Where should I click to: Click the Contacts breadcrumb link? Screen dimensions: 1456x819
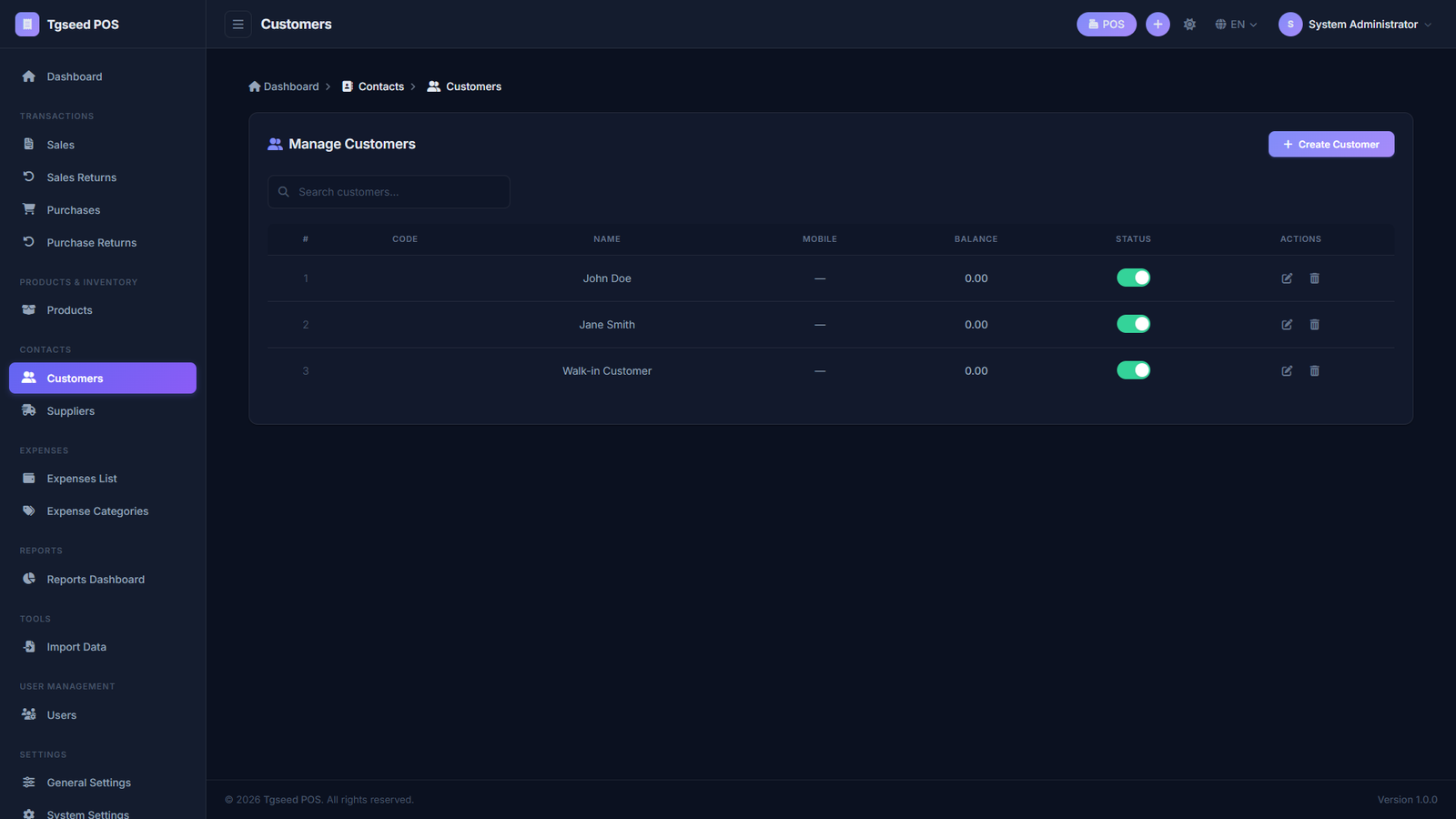pyautogui.click(x=373, y=86)
